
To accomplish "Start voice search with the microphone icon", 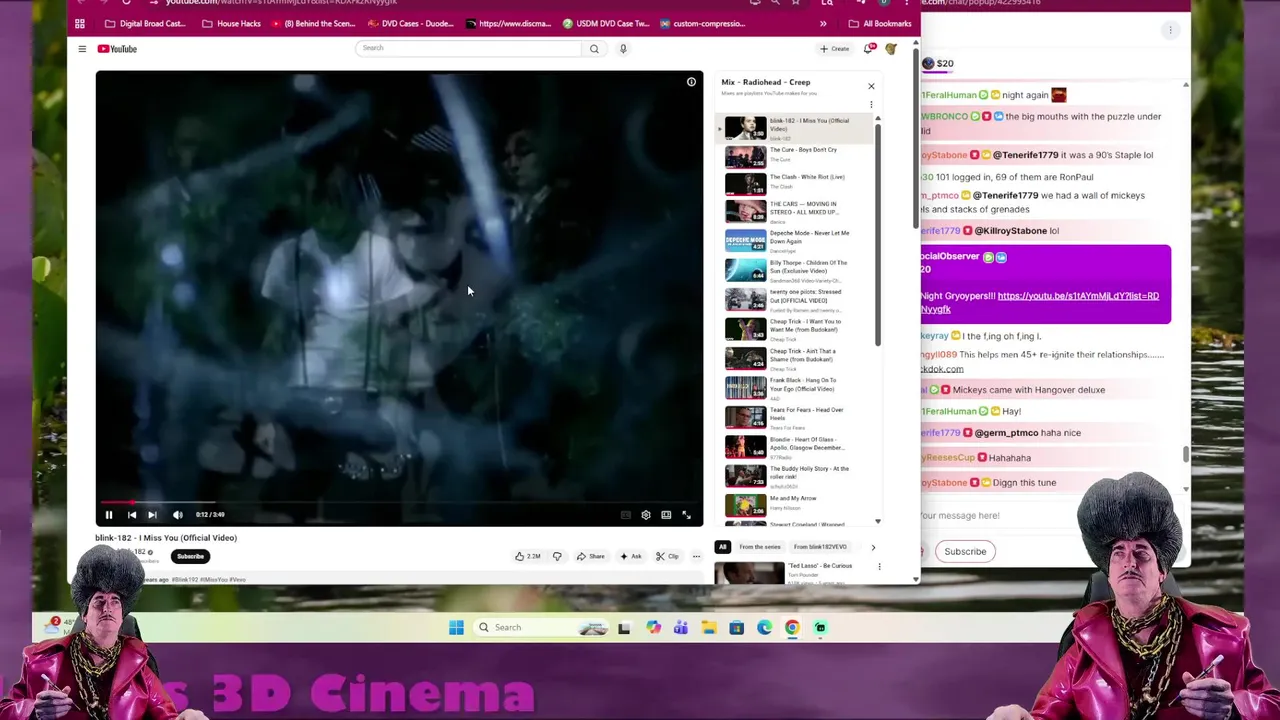I will 623,48.
